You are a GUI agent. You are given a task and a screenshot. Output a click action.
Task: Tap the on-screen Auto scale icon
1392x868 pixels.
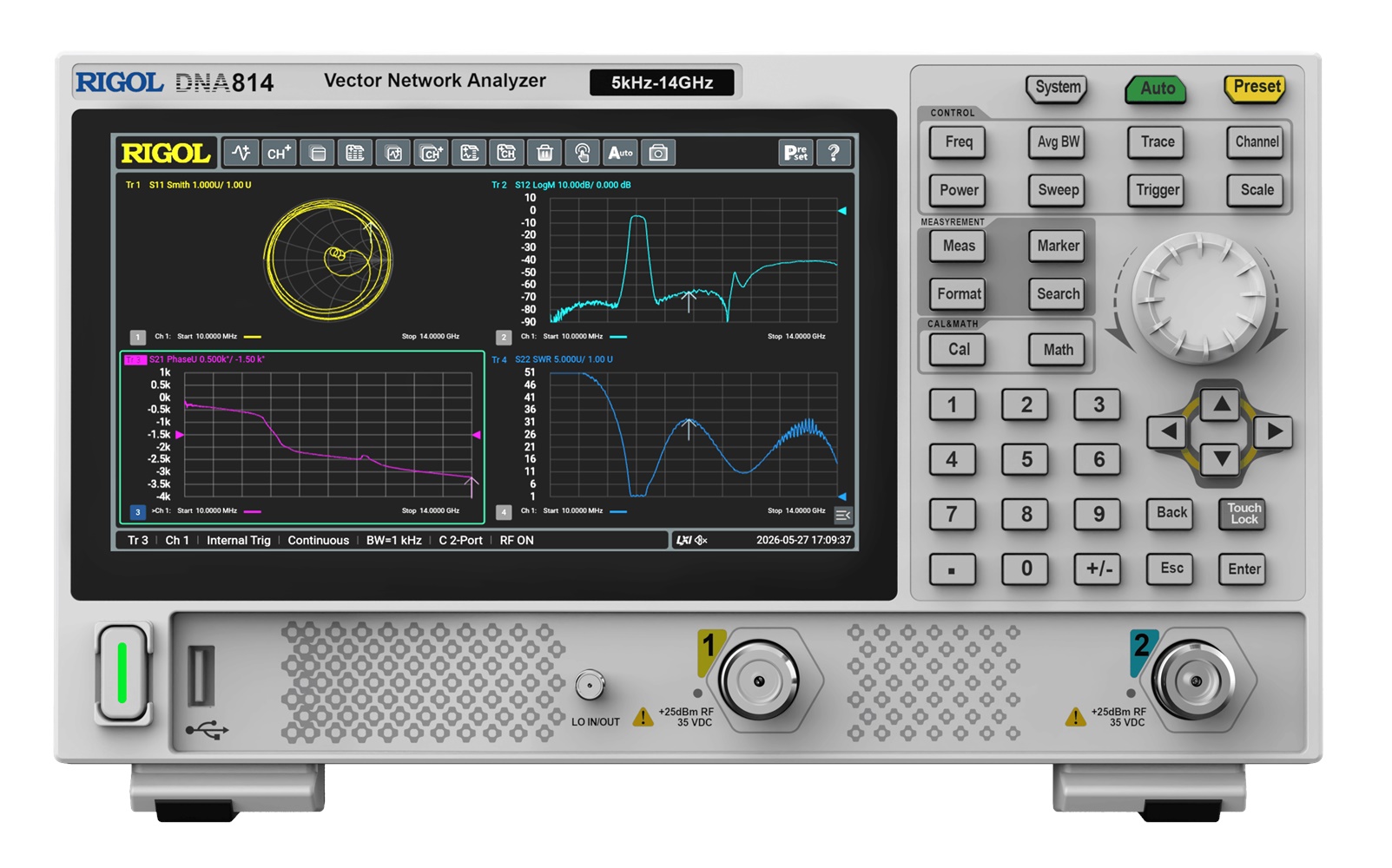[620, 154]
